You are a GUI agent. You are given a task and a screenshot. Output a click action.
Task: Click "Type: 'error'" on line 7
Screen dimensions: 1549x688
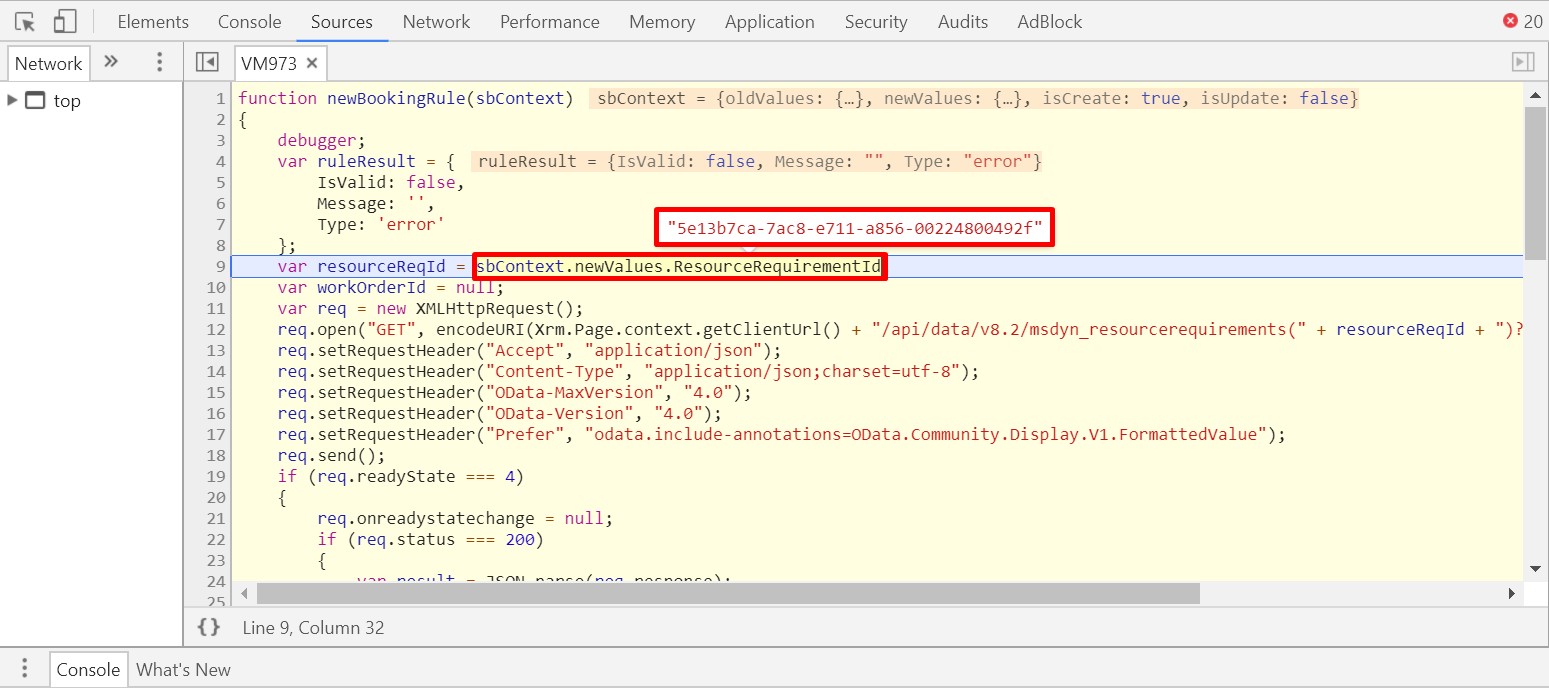(381, 224)
